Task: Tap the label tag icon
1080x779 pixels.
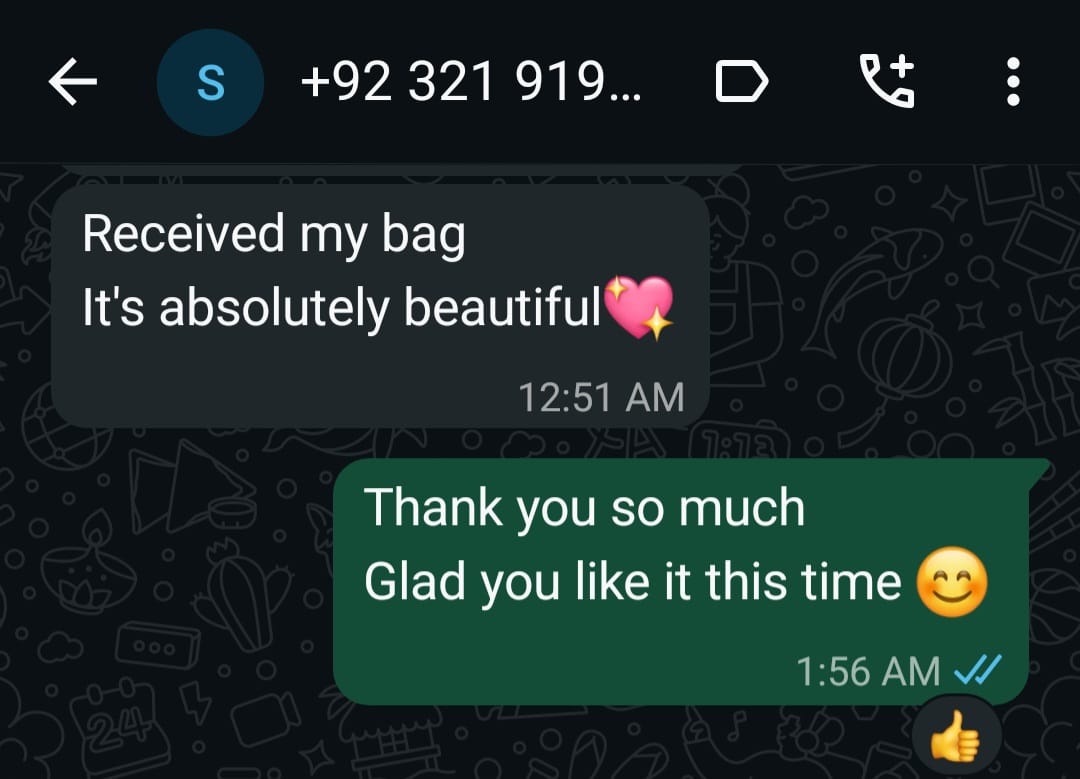Action: pos(742,82)
